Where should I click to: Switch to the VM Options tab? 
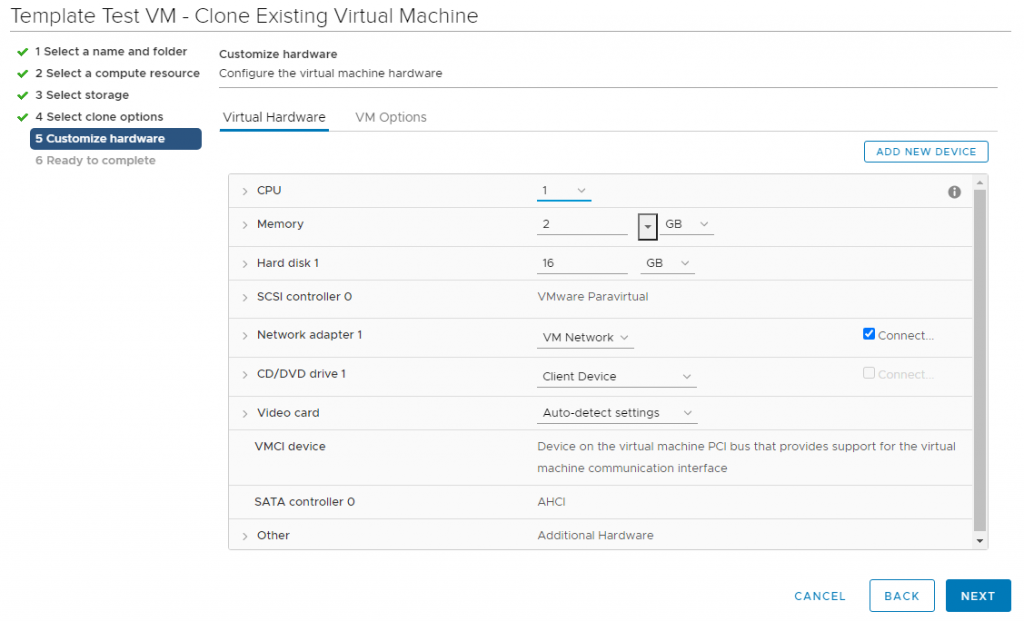tap(390, 117)
